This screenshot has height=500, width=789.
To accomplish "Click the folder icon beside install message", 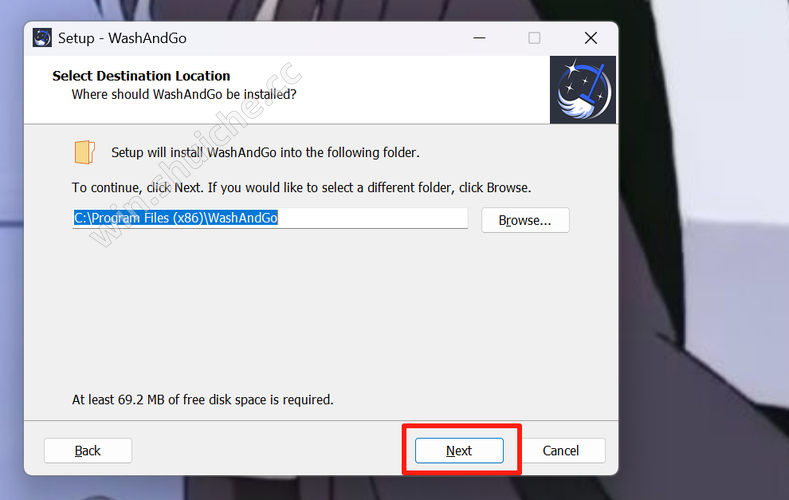I will (85, 152).
